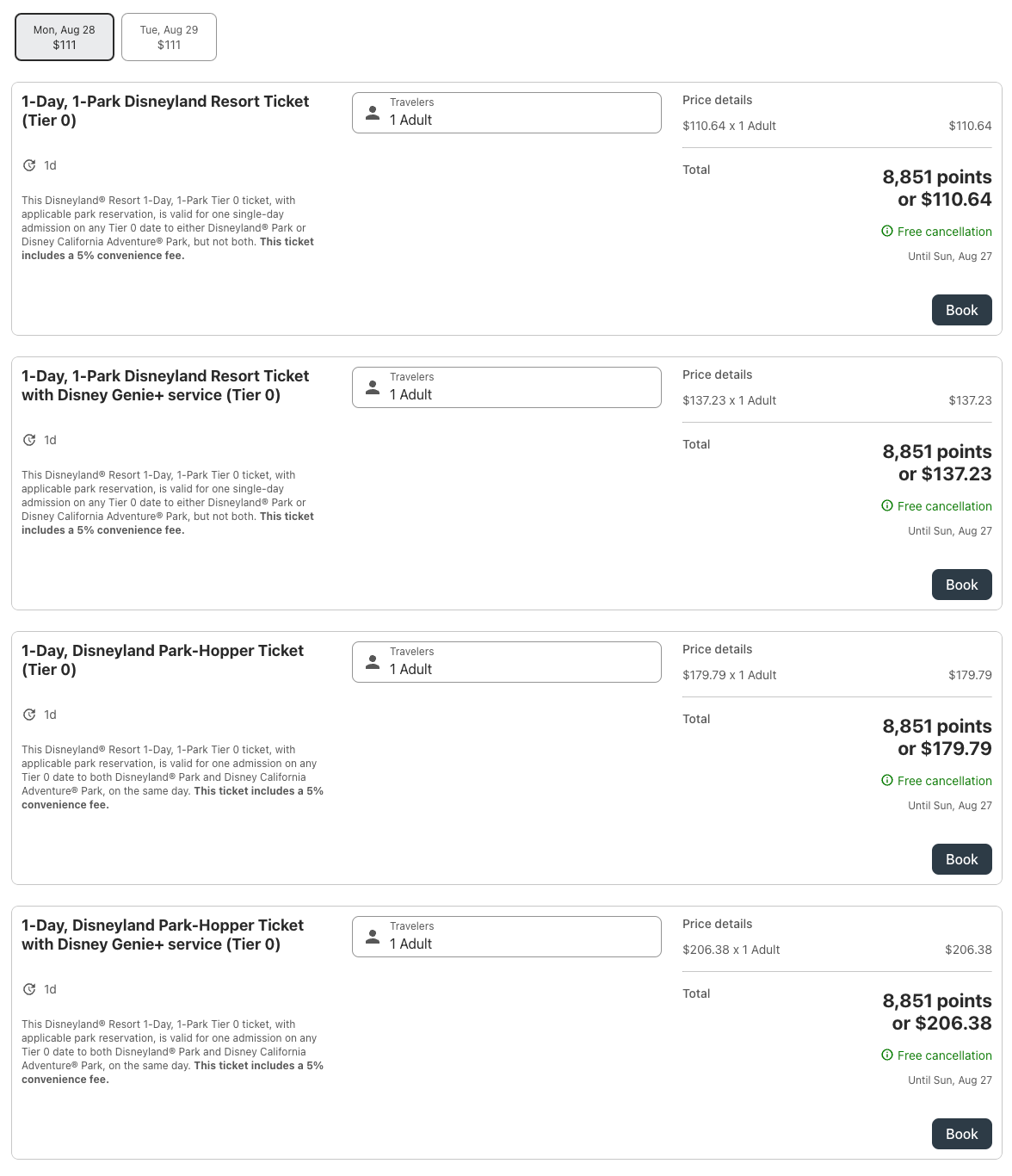Open the Travelers selector for the Park-Hopper Tier 0 ticket

pos(507,662)
